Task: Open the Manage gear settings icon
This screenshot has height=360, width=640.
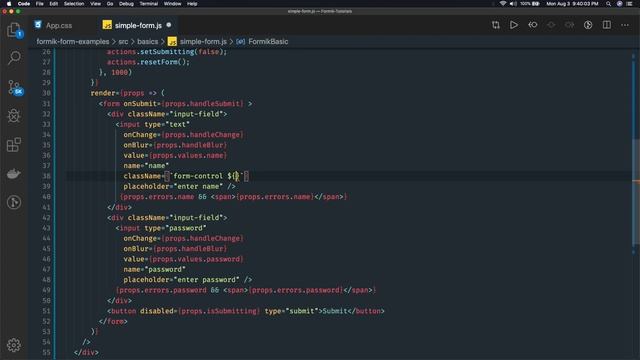Action: tap(14, 345)
